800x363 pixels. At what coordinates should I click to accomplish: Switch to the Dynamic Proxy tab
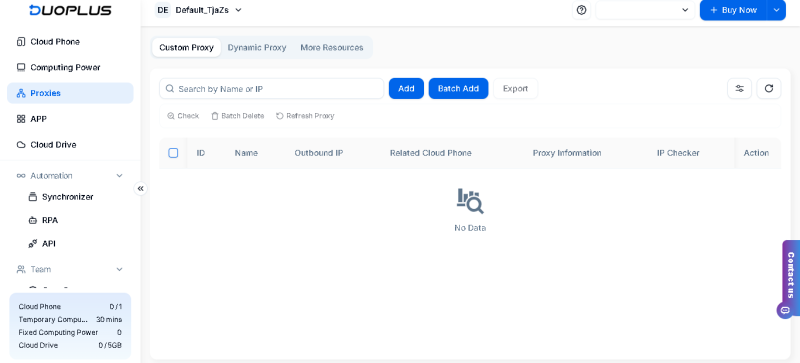[257, 47]
